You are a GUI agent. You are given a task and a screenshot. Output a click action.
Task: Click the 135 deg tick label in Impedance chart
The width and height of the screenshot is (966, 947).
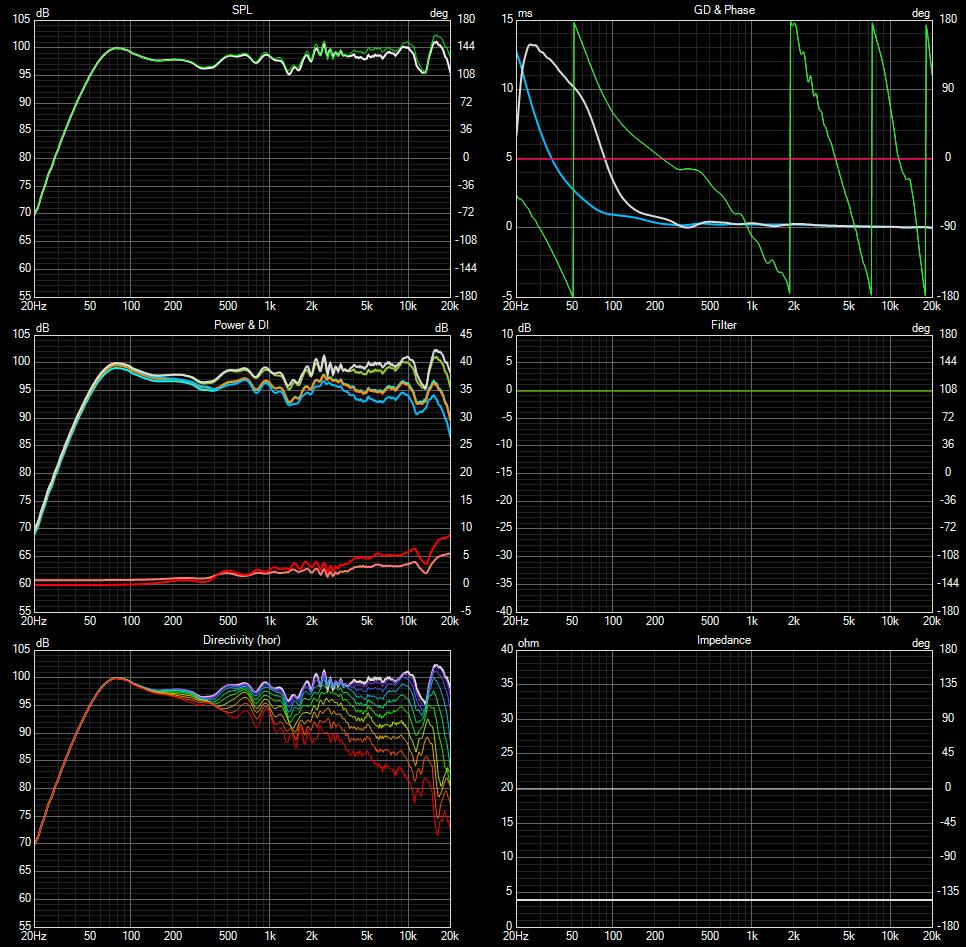pos(949,683)
